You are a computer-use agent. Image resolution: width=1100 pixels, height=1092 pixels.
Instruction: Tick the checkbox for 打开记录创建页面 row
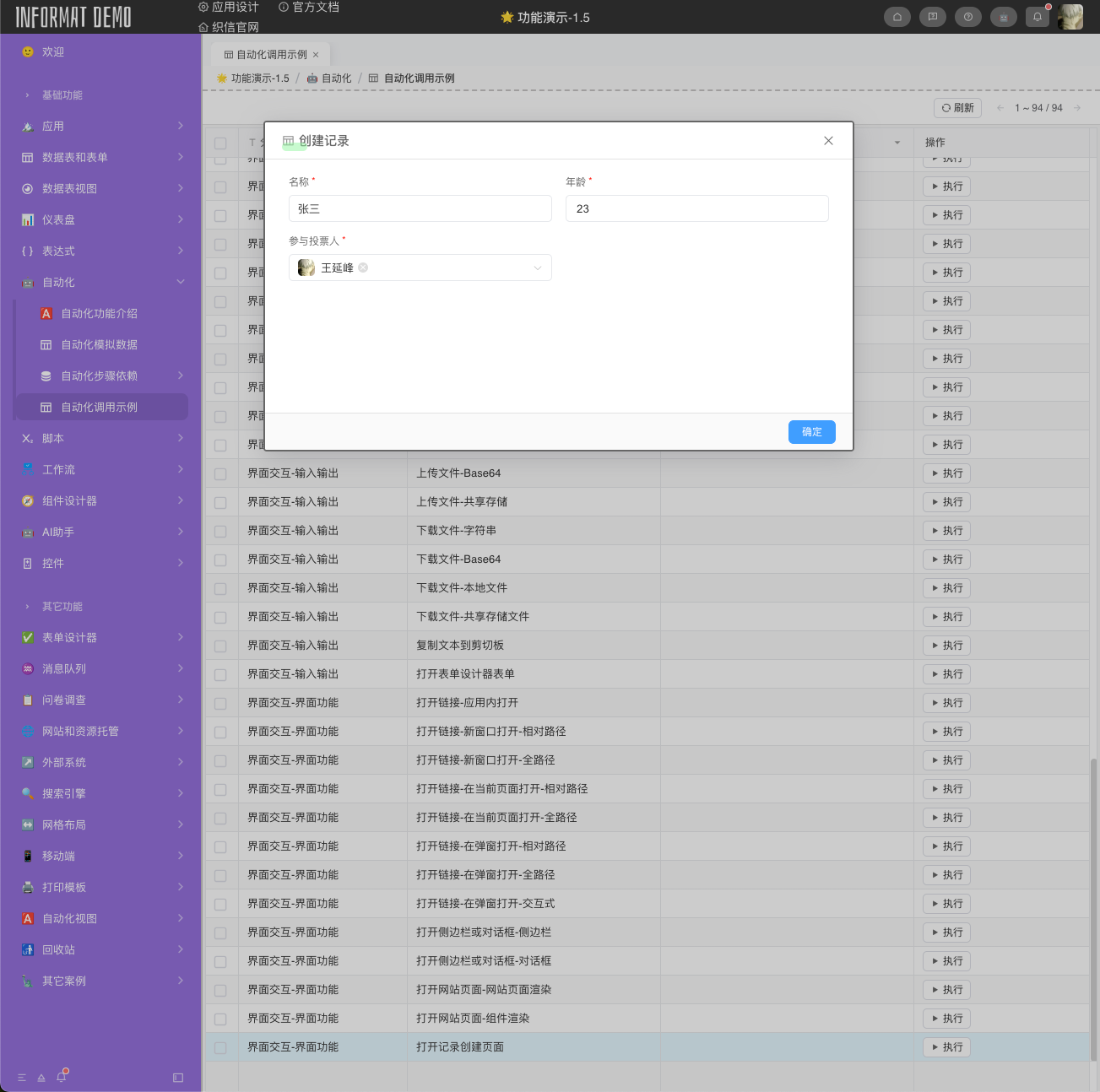(220, 1047)
